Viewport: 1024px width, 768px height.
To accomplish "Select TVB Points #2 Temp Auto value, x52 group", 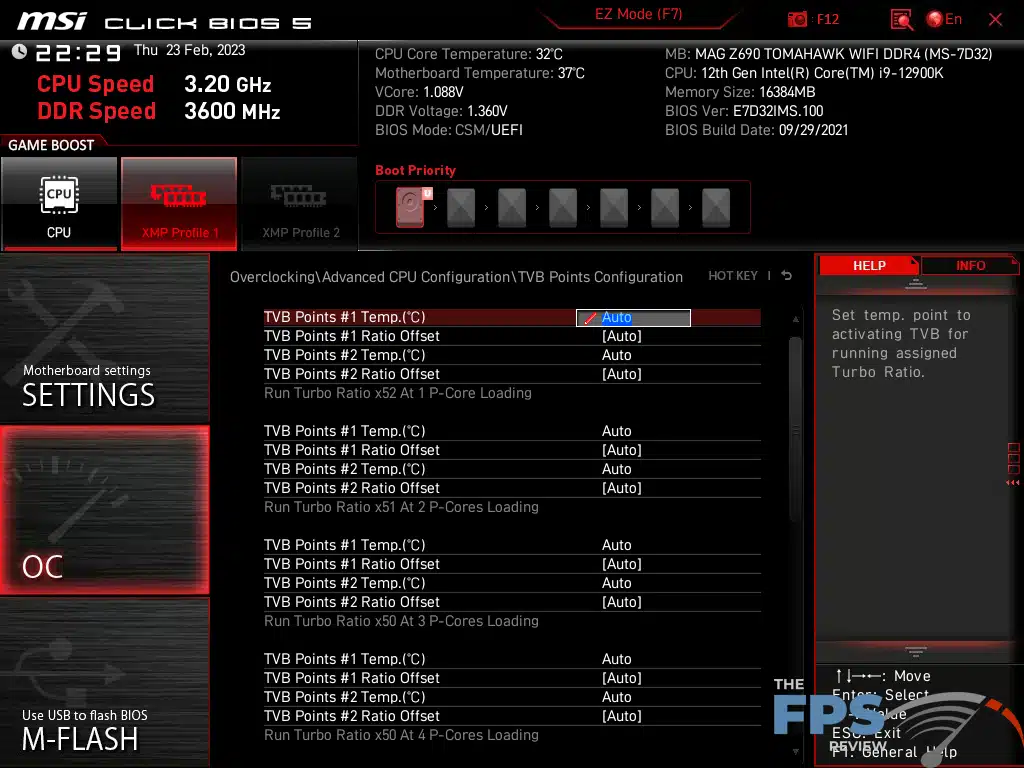I will tap(616, 355).
